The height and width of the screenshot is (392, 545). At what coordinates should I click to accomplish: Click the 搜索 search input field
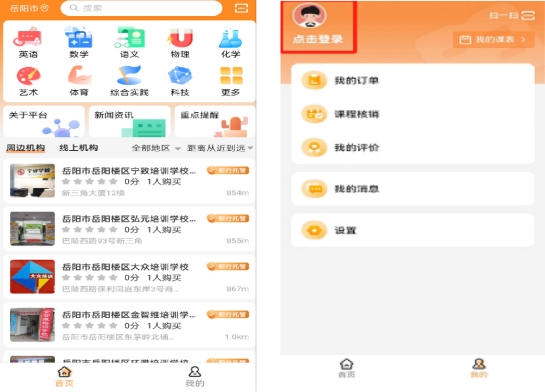click(x=141, y=8)
